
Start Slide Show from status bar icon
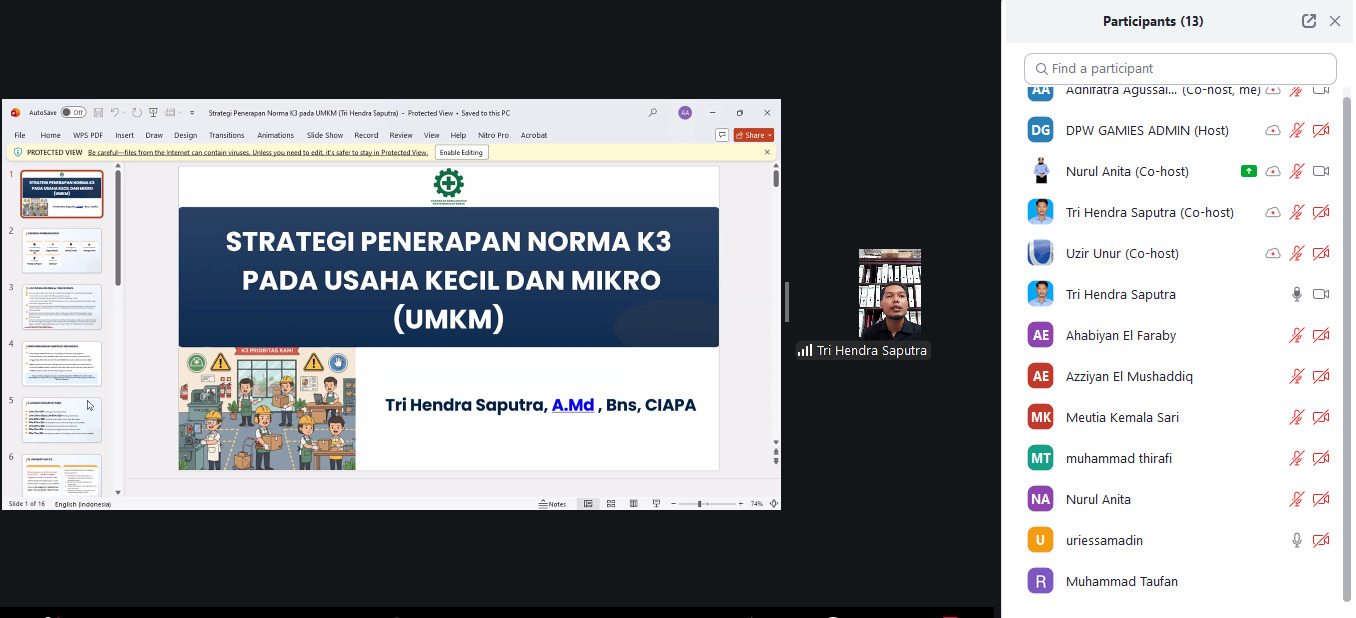656,504
